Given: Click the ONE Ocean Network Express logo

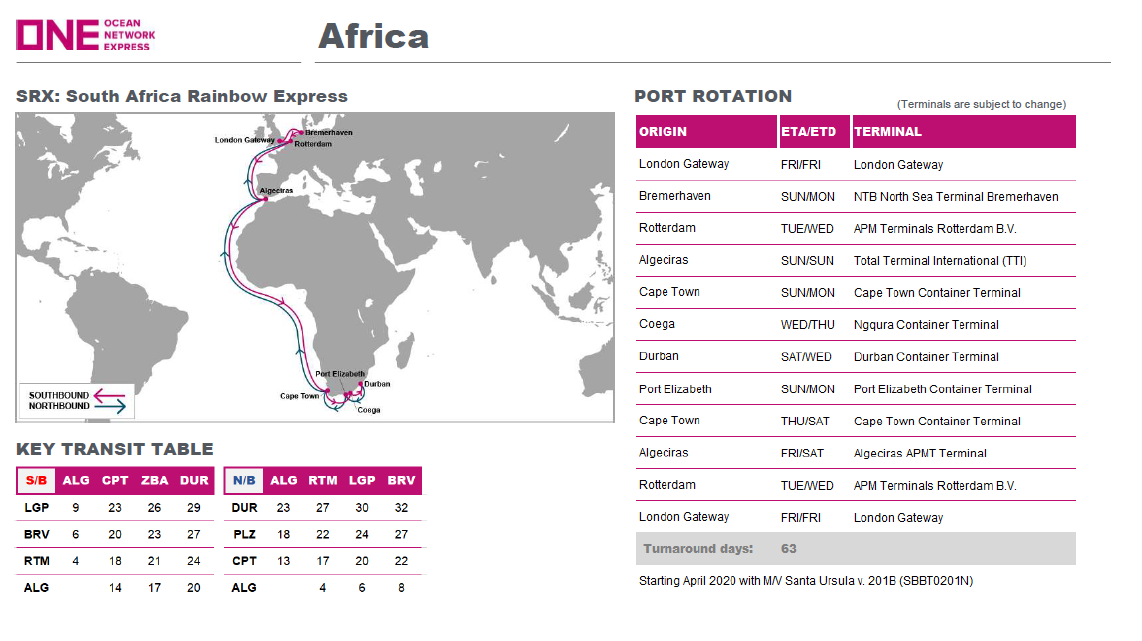Looking at the screenshot, I should coord(86,35).
